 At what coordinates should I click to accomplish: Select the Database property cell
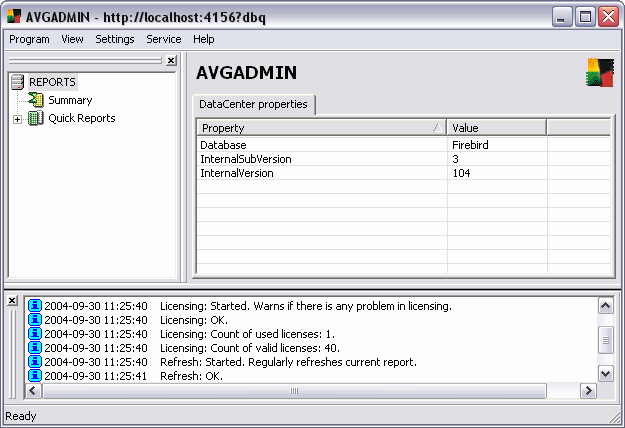322,145
